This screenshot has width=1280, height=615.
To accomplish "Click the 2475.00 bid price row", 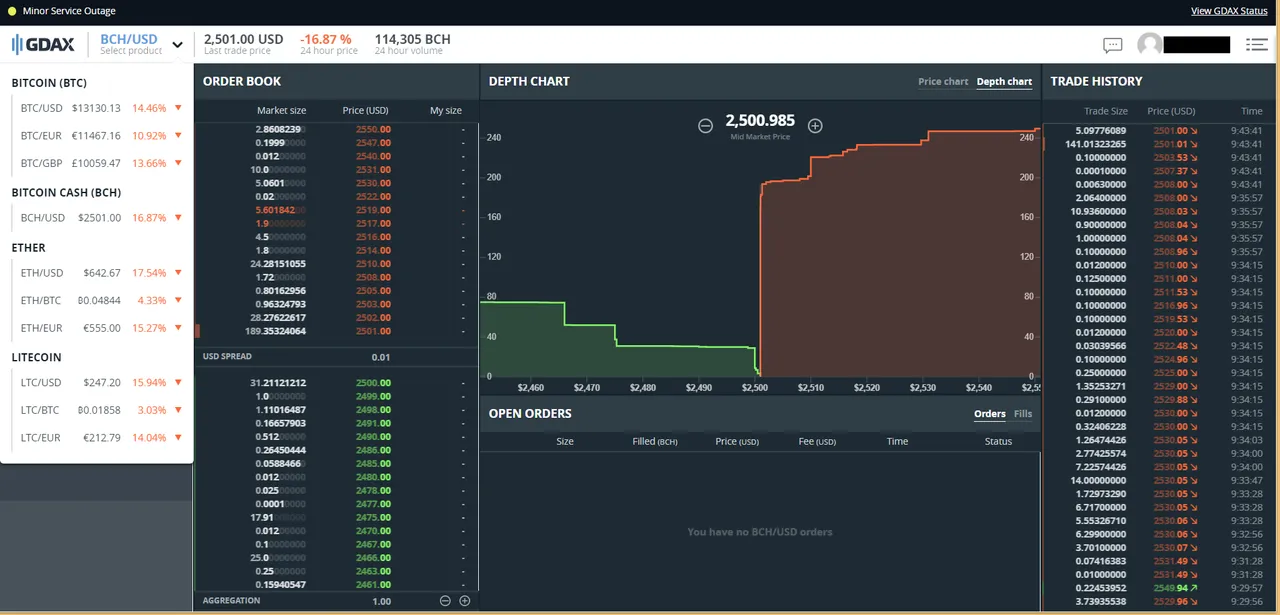I will [336, 517].
